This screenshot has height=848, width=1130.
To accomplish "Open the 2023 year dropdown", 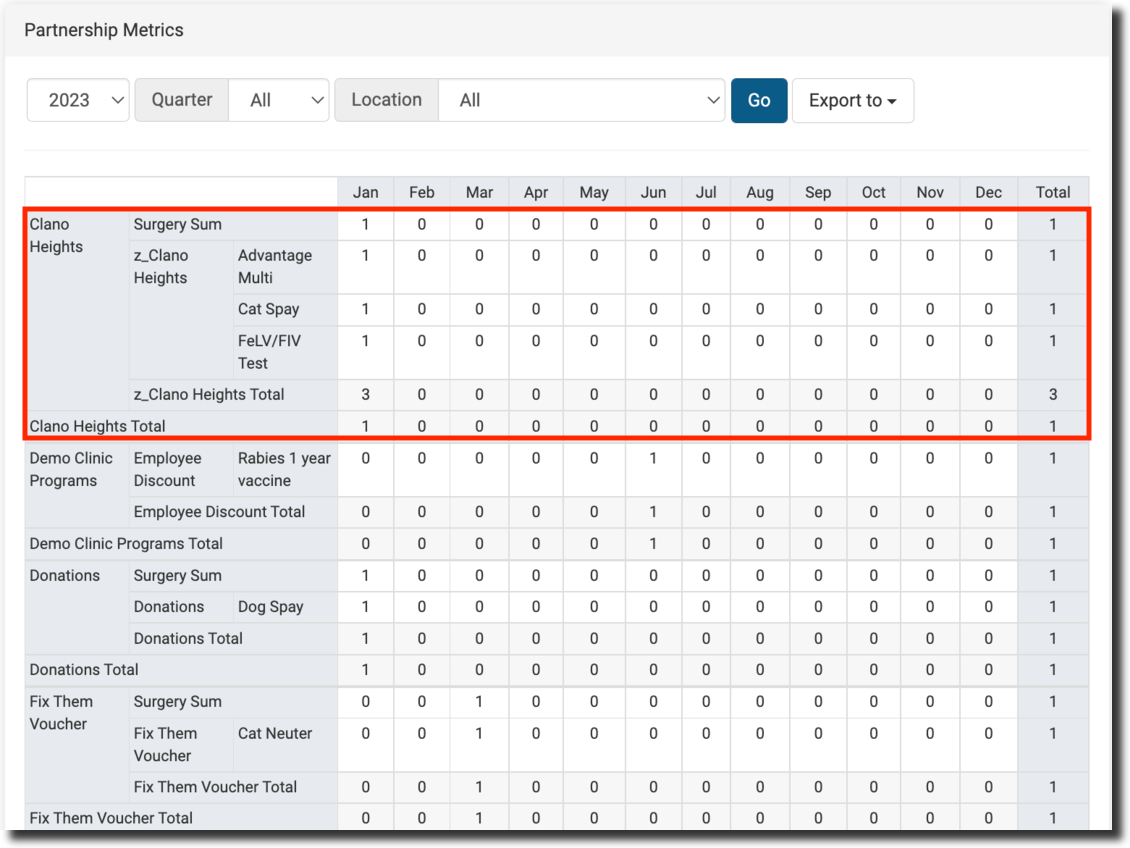I will [x=78, y=100].
